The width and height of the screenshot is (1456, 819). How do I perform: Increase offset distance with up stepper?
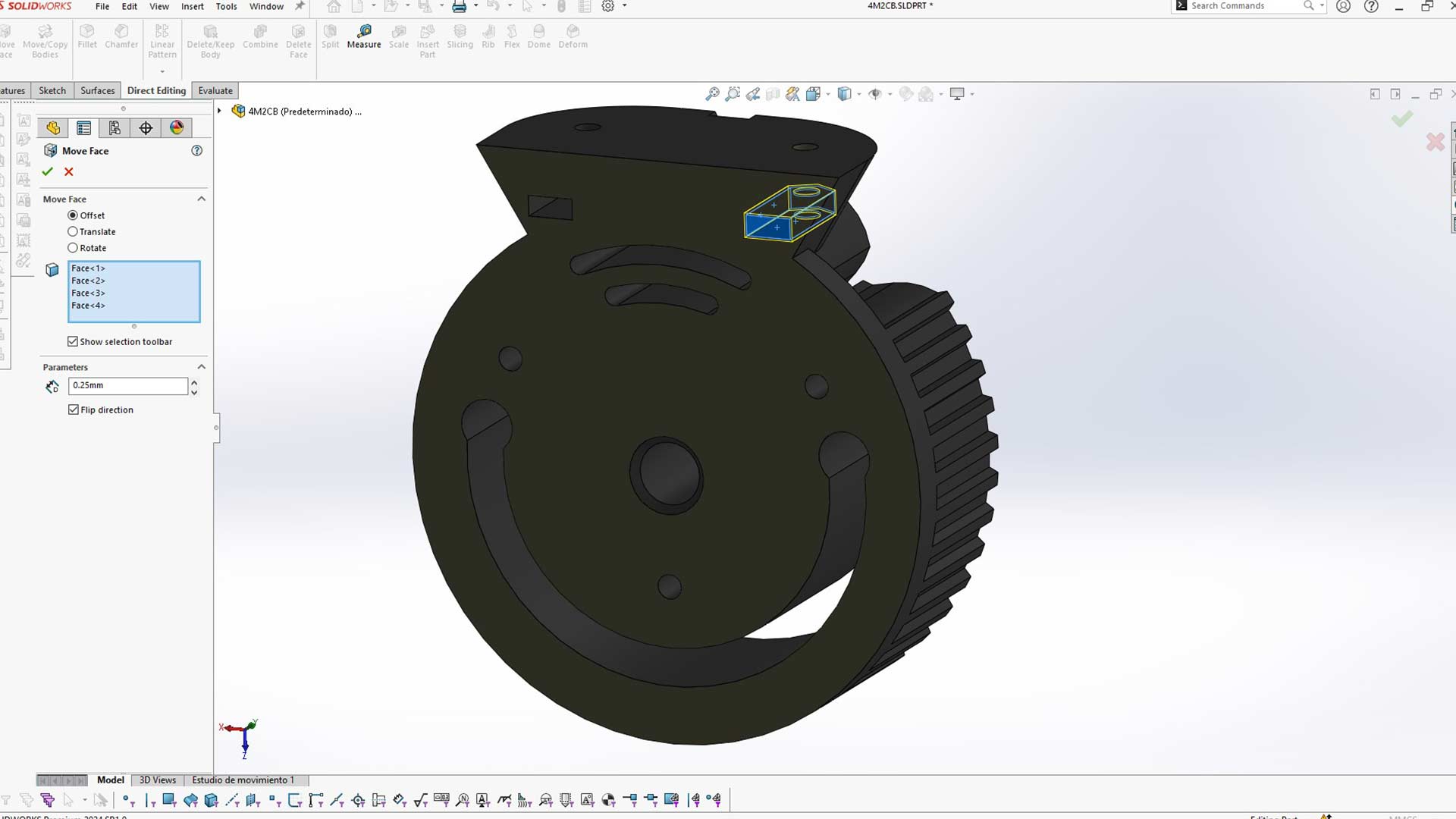pyautogui.click(x=195, y=381)
